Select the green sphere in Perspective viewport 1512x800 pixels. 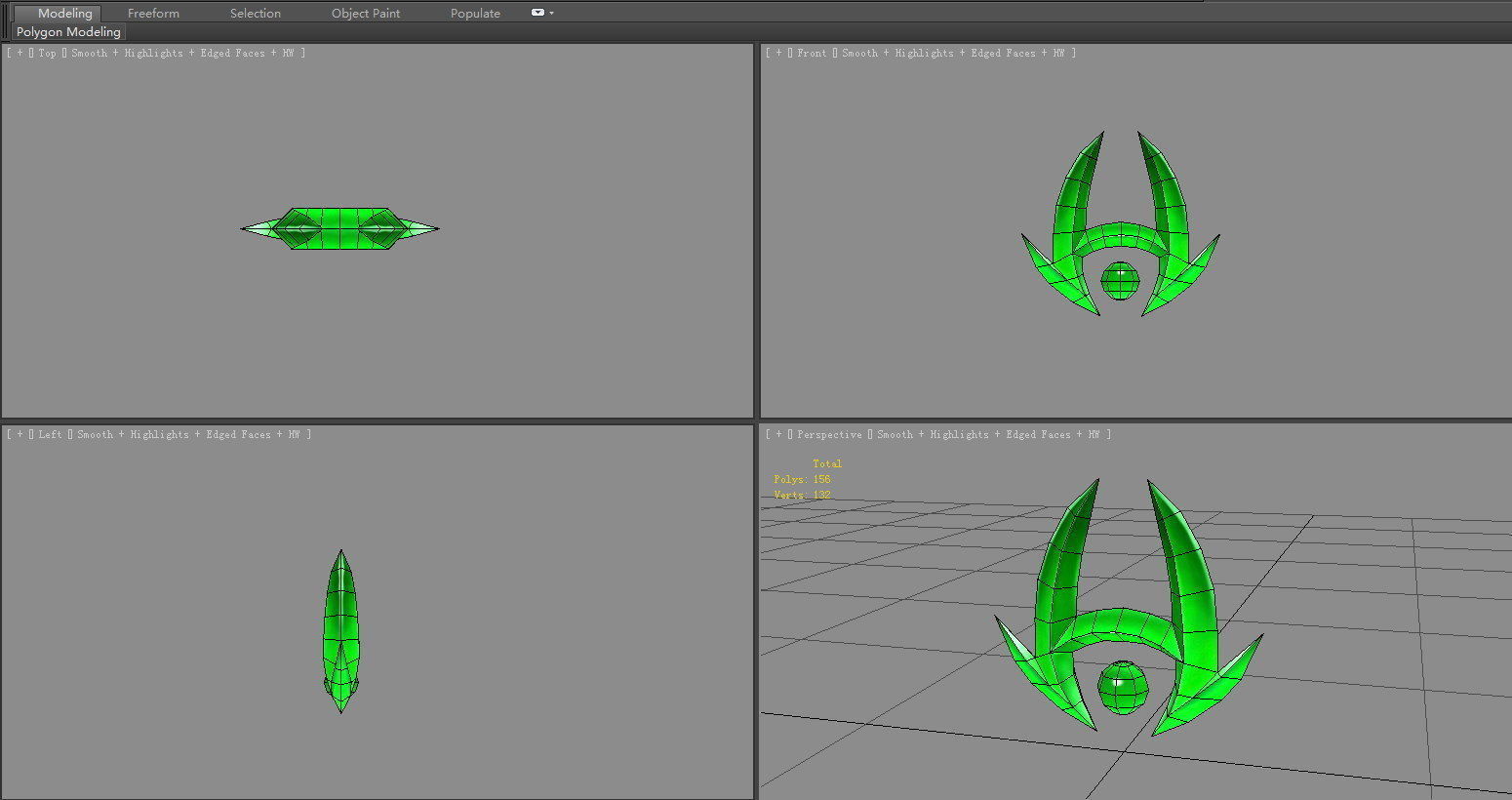1123,687
